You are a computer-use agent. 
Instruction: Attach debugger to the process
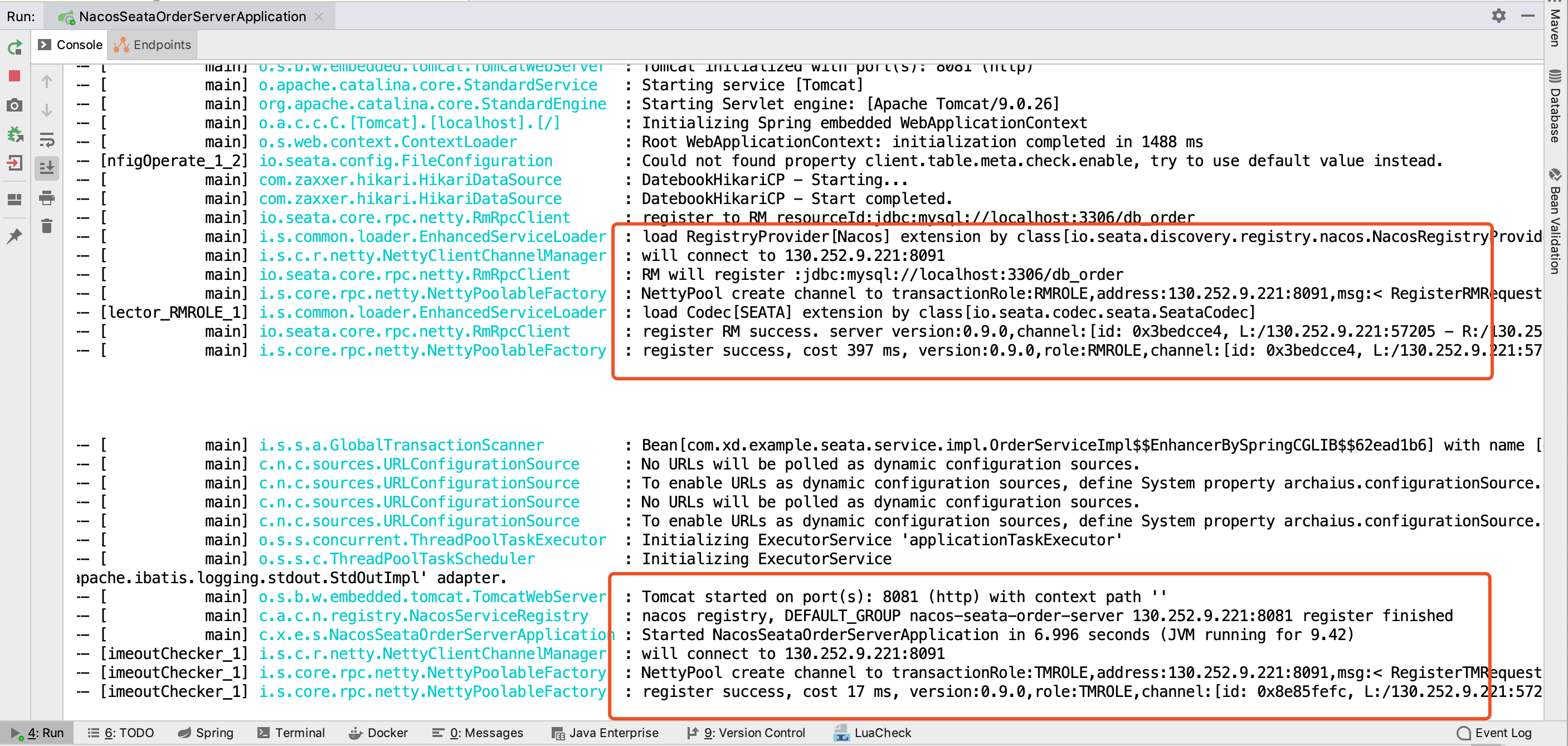pyautogui.click(x=14, y=134)
